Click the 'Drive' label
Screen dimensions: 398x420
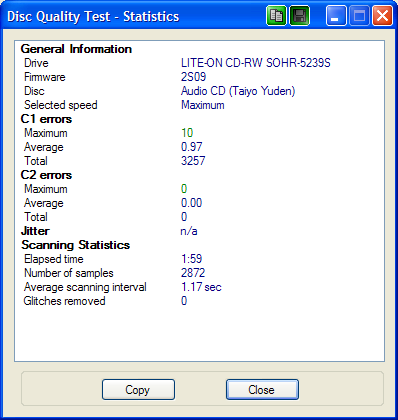point(36,63)
